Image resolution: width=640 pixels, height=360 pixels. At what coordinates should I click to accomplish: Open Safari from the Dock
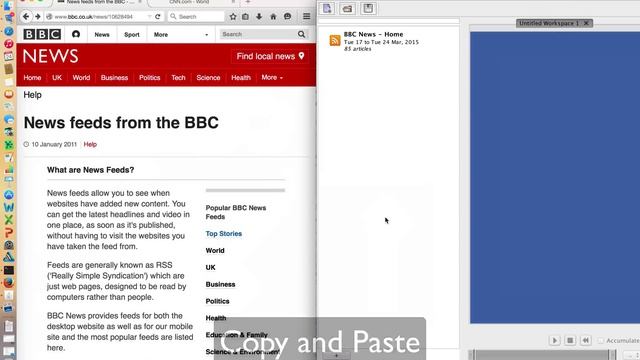click(9, 31)
